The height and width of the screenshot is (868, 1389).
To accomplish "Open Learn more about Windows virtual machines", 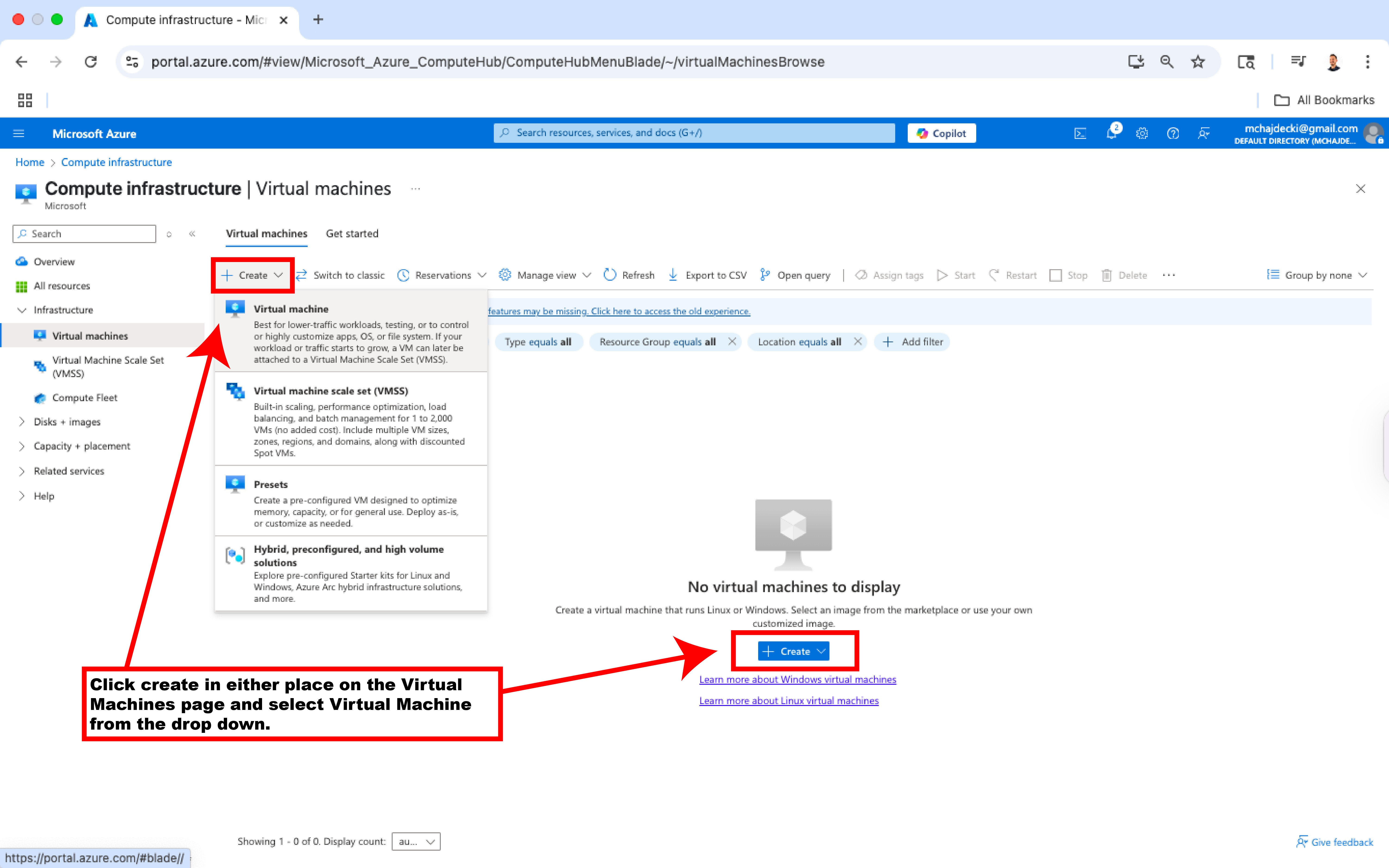I will [797, 680].
